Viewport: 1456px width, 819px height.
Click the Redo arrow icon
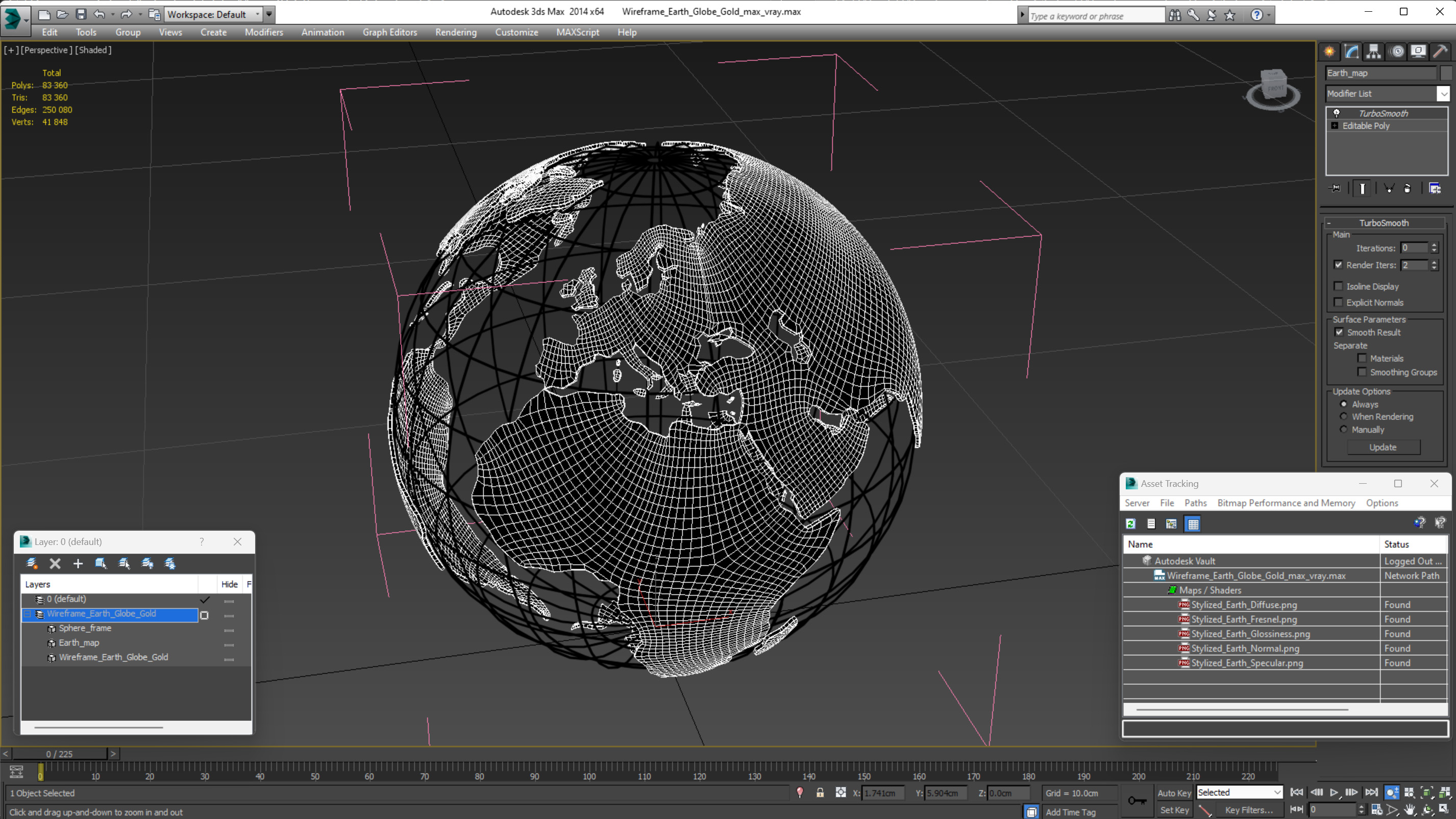point(126,14)
